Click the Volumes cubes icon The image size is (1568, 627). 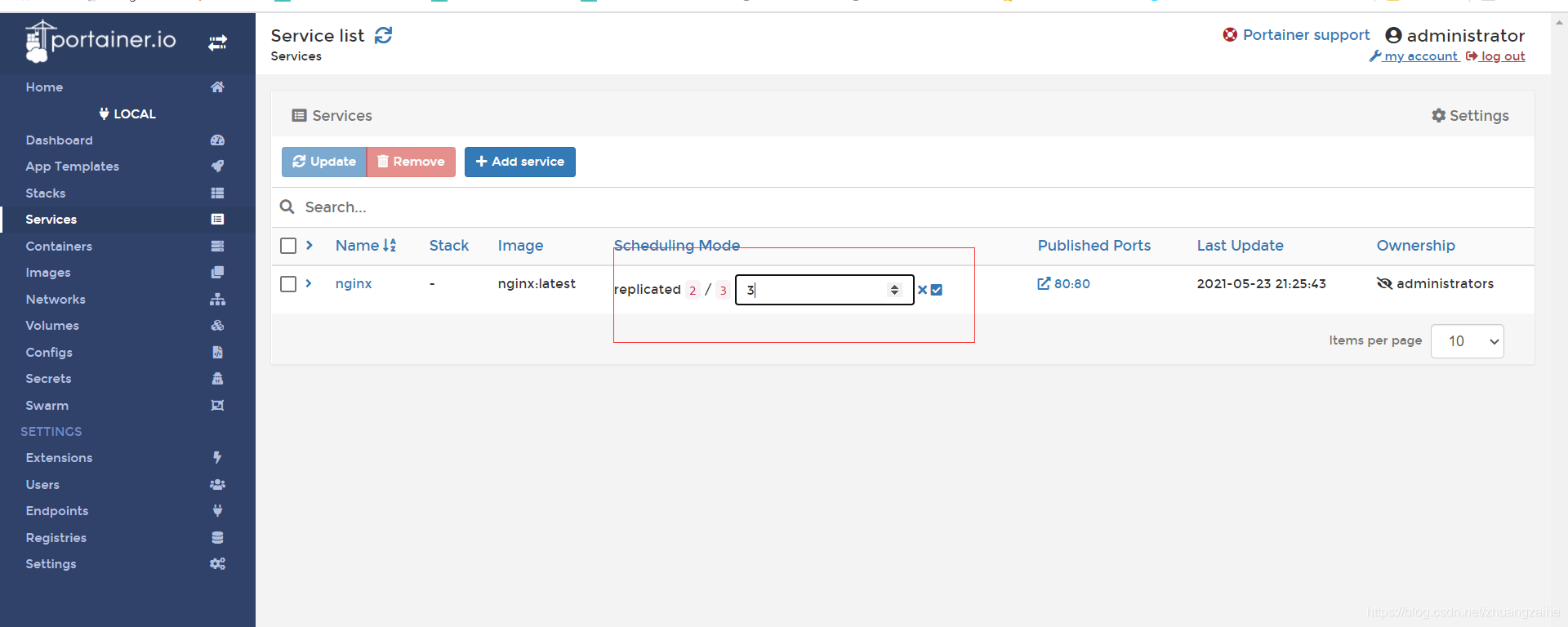click(217, 325)
